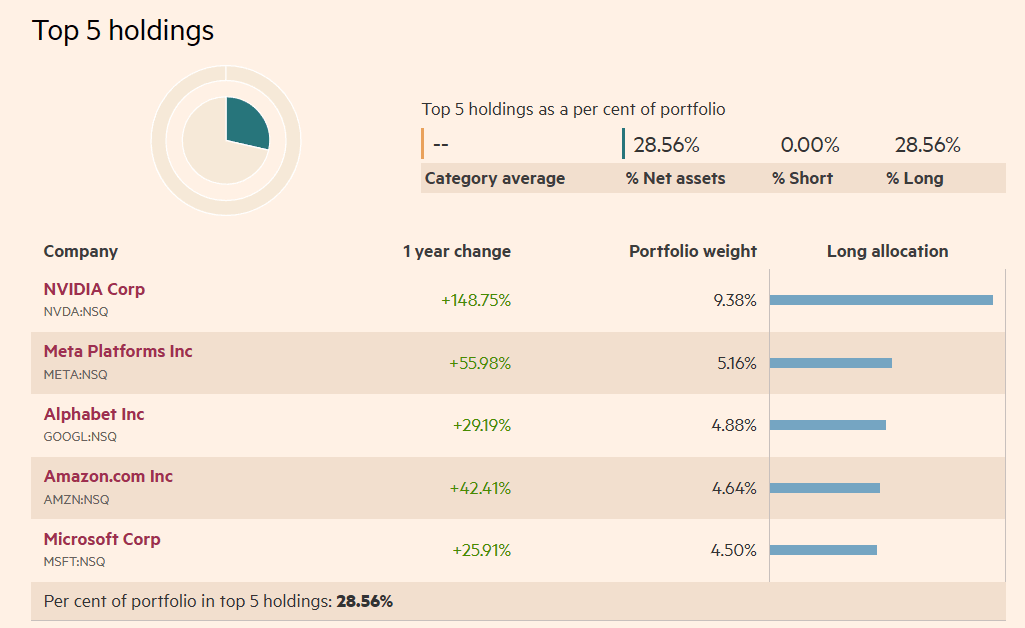Click the Long allocation column header

[x=887, y=251]
